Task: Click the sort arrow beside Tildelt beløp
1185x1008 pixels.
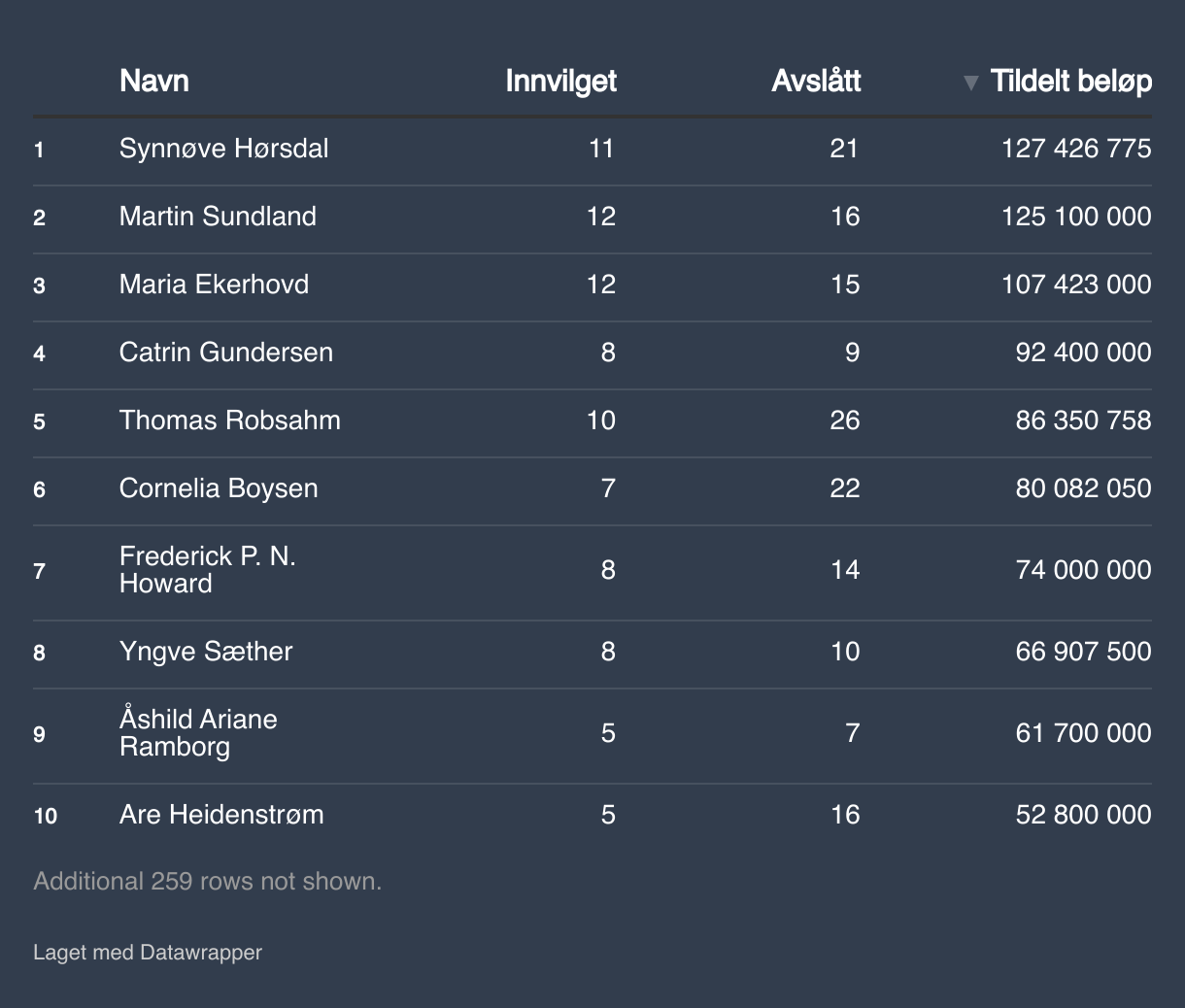Action: [970, 83]
